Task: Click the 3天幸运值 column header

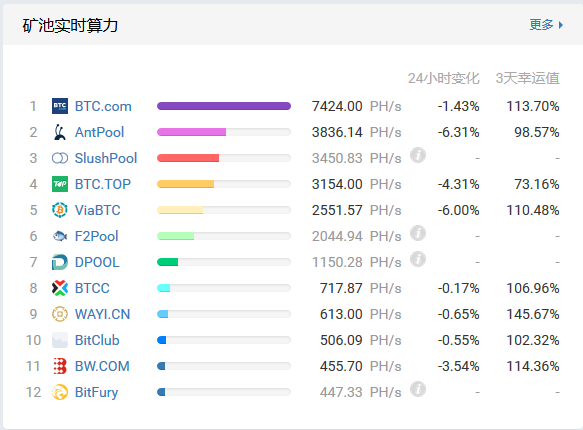Action: pos(528,78)
